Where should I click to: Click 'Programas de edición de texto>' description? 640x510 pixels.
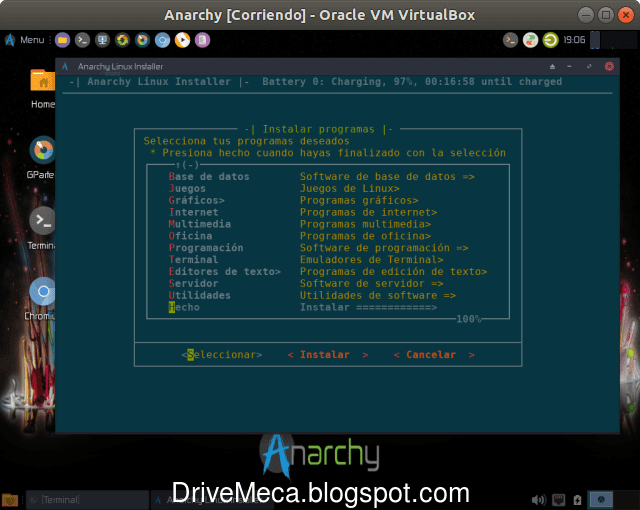[x=393, y=271]
